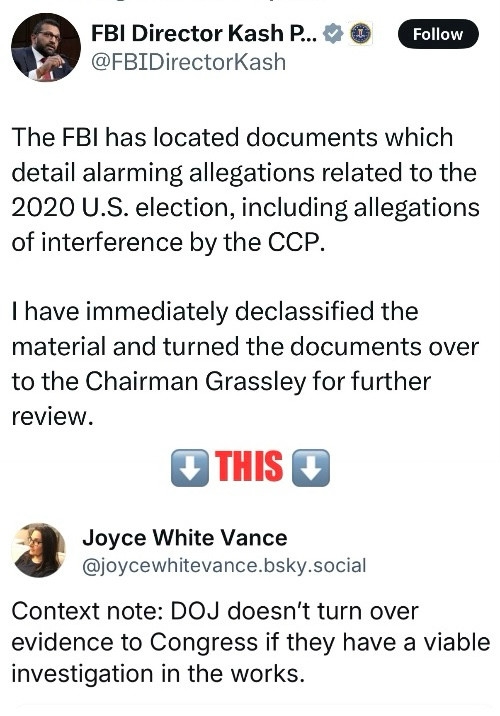Click the FBI seal affiliation badge
Image resolution: width=500 pixels, height=716 pixels.
[361, 34]
